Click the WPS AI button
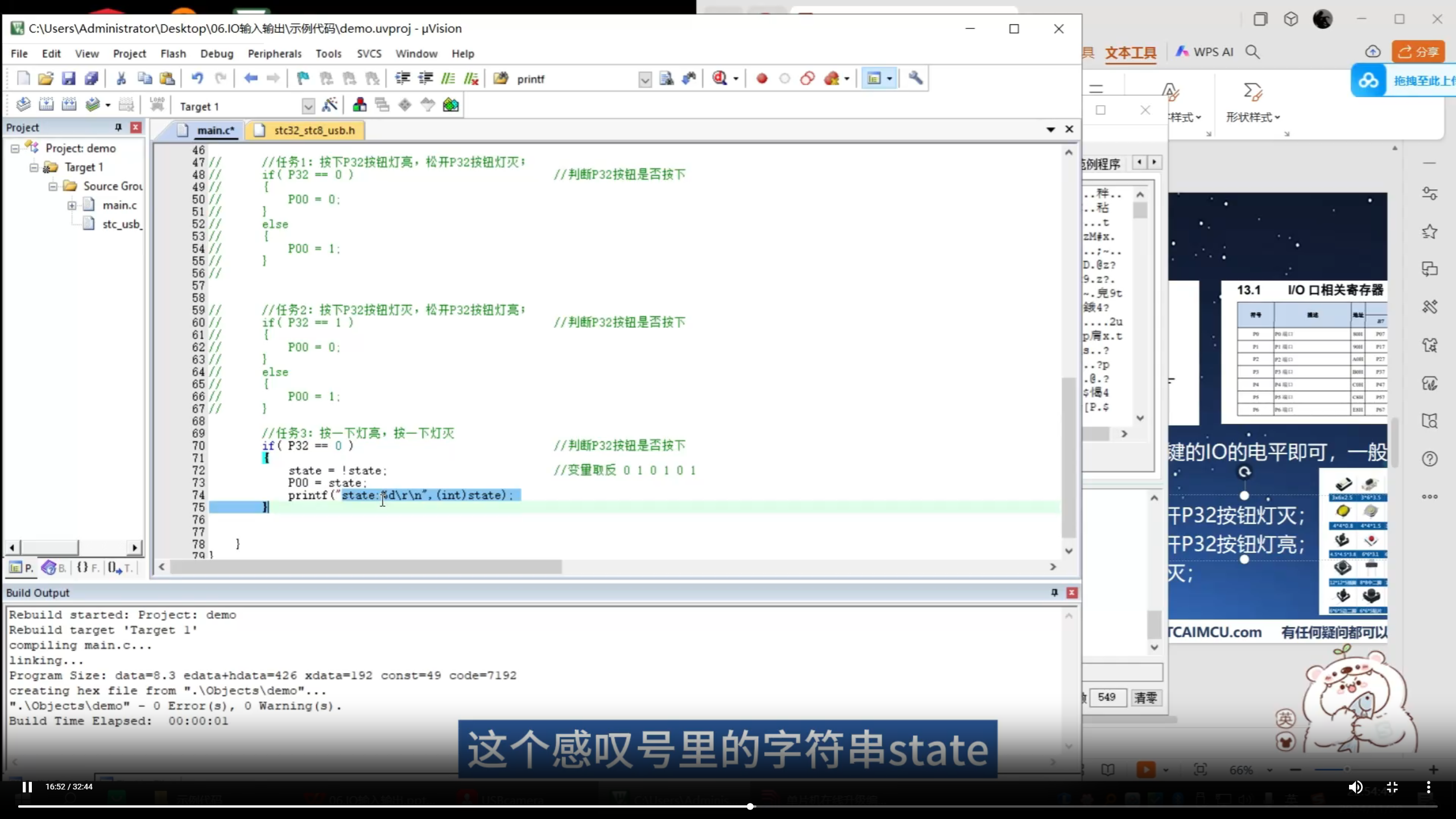The height and width of the screenshot is (819, 1456). [x=1204, y=52]
